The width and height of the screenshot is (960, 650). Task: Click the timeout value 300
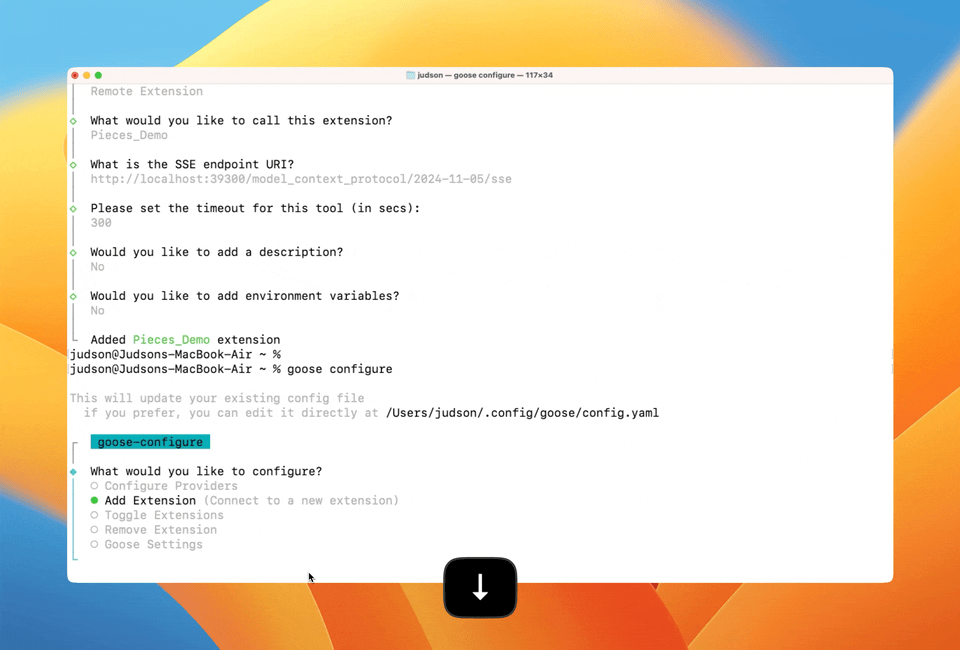click(101, 223)
